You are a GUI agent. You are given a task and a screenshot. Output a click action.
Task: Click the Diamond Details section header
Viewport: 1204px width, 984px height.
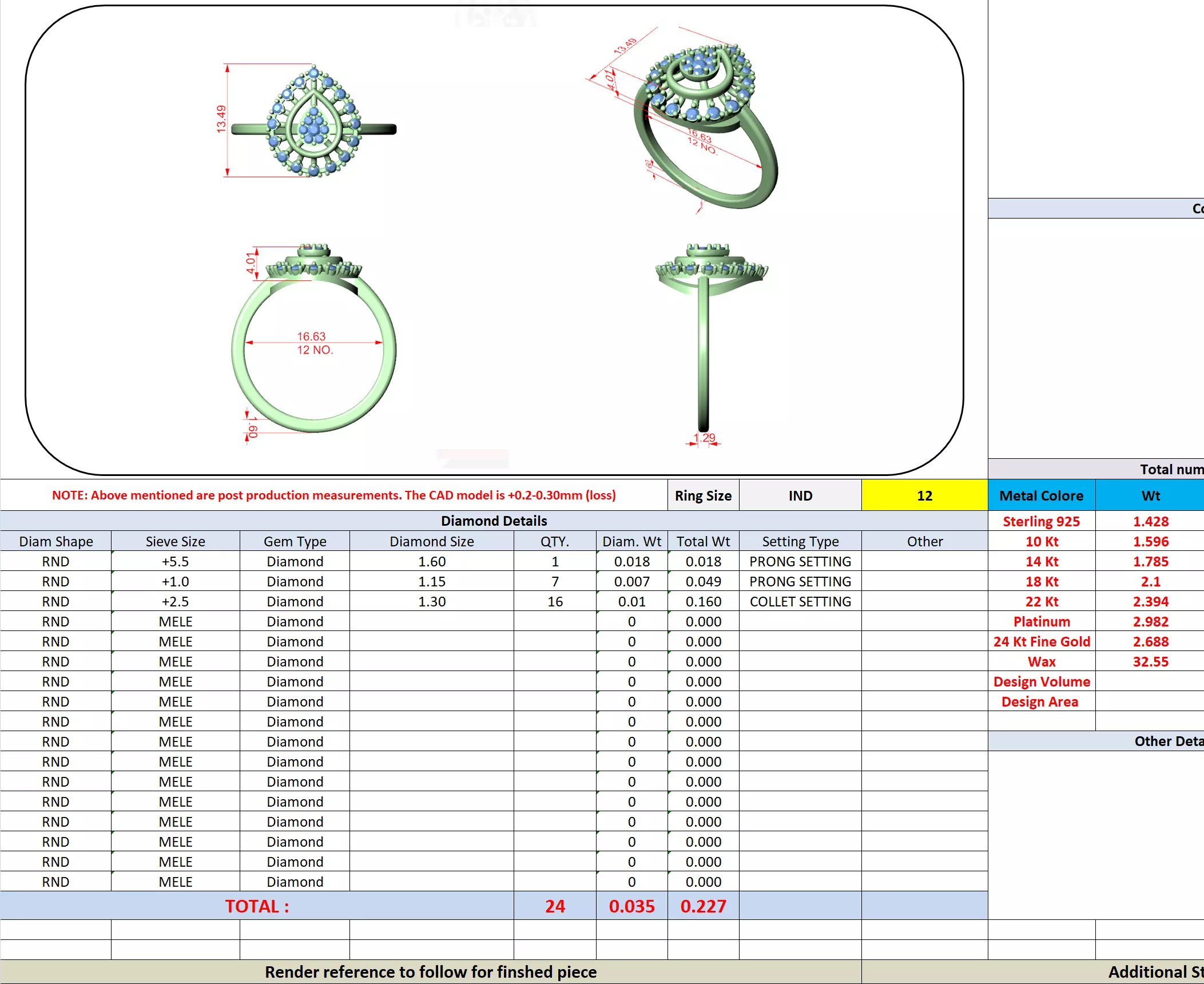494,521
